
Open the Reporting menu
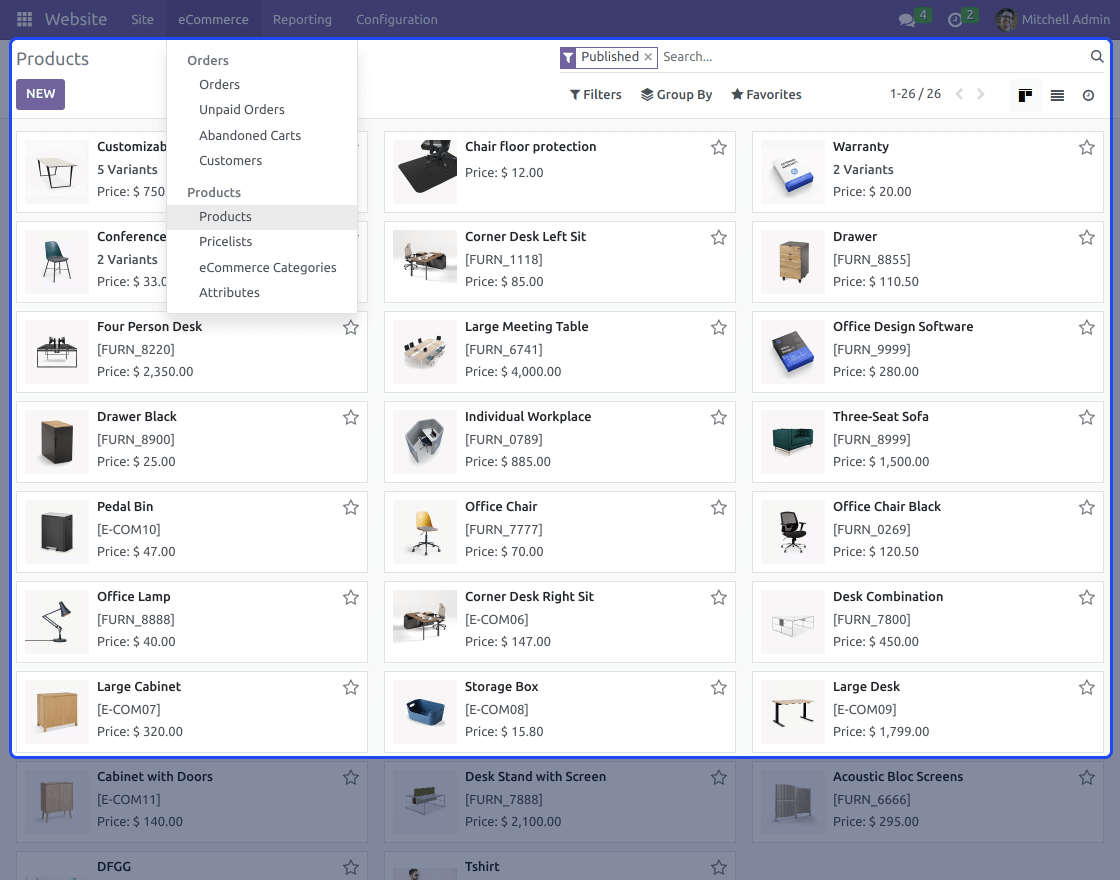(x=302, y=19)
